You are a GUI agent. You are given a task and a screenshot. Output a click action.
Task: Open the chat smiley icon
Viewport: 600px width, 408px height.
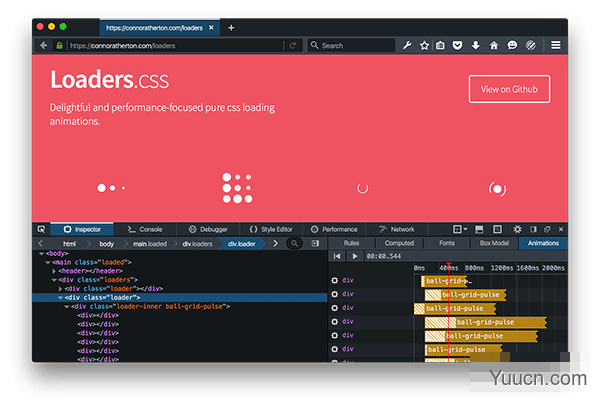tap(512, 46)
